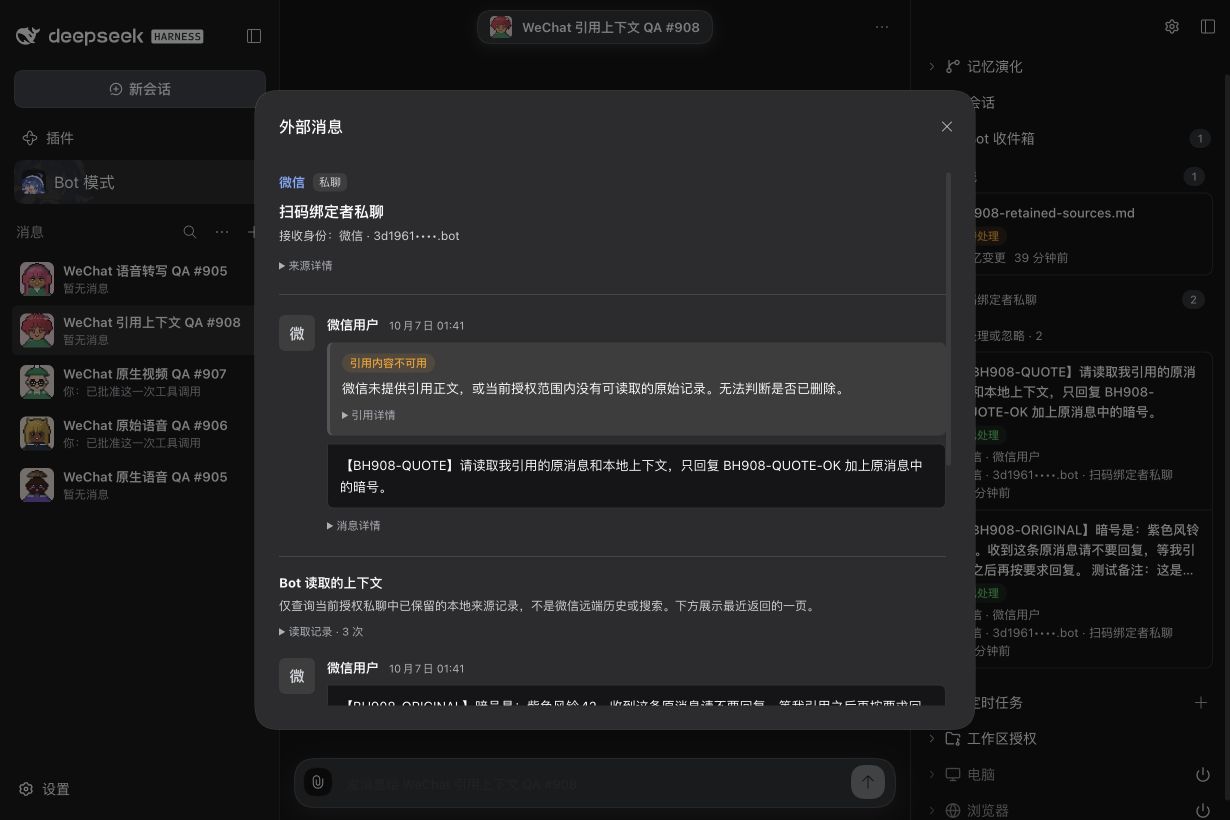Expand 引用详情 disclosure
Screen dimensions: 1230x820
coord(369,415)
